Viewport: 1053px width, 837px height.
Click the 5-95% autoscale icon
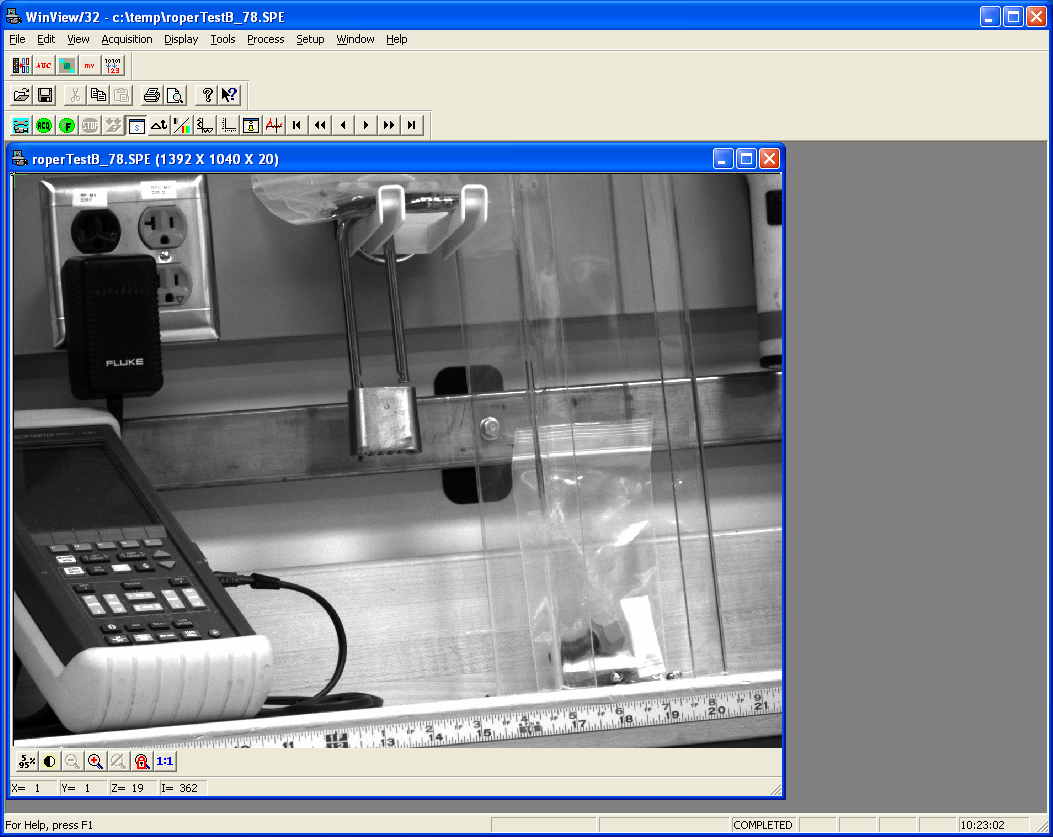tap(27, 761)
